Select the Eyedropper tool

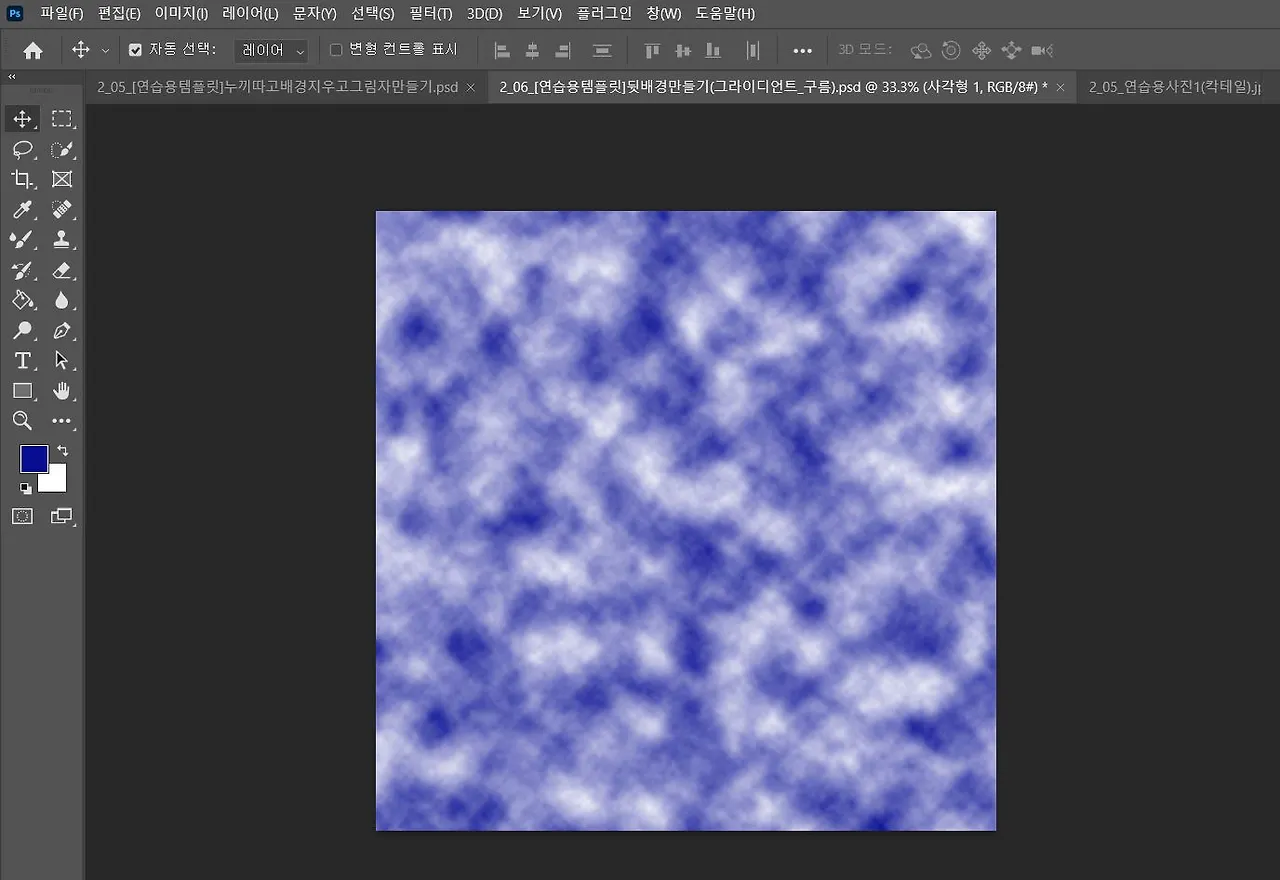click(22, 209)
